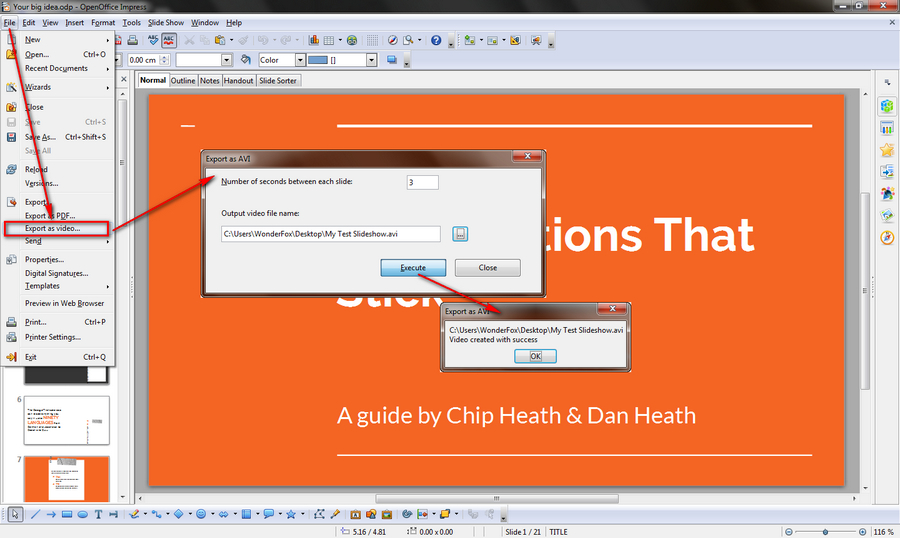The height and width of the screenshot is (538, 900).
Task: Click the browse button beside output file name
Action: pos(460,234)
